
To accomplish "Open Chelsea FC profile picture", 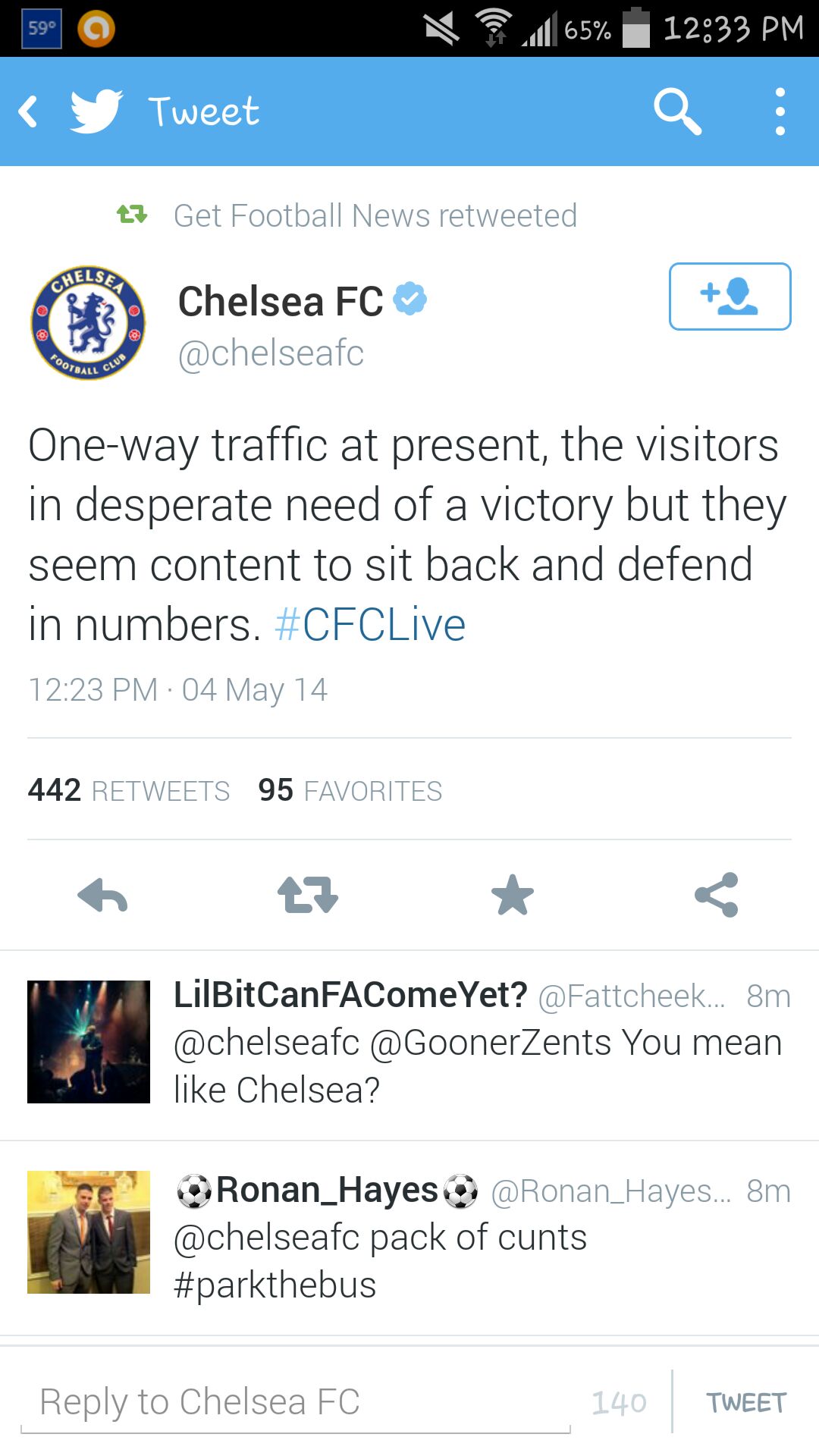I will [x=88, y=323].
